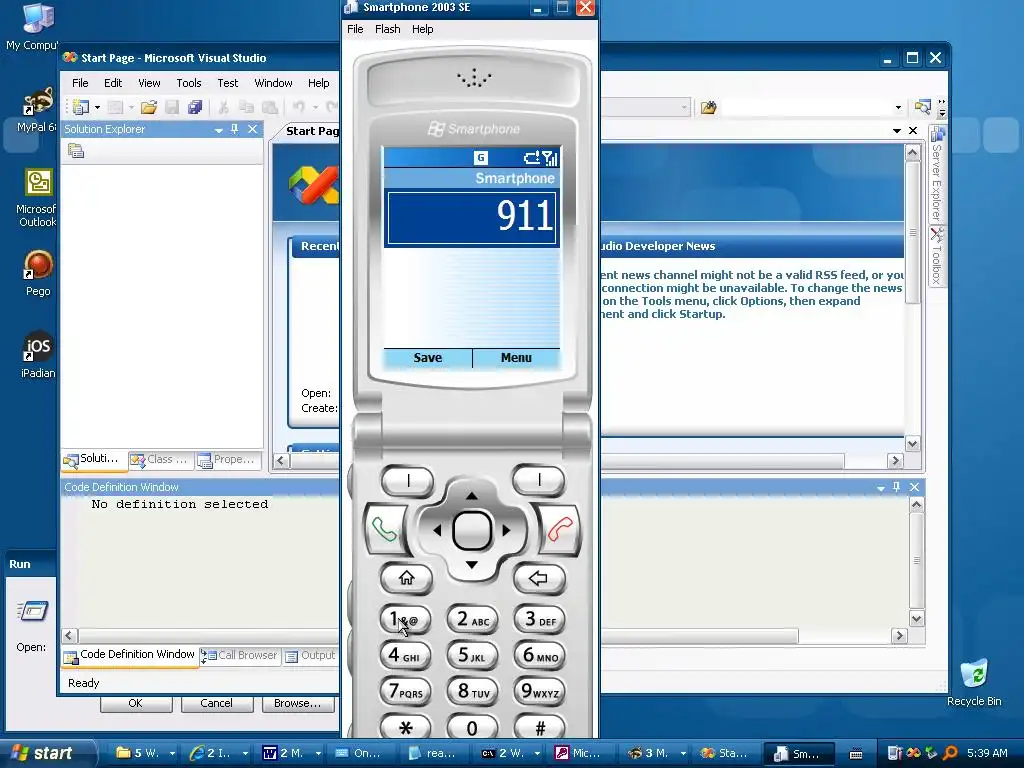Click the 911 number field on phone screen
Screen dimensions: 1024x768
coord(472,217)
